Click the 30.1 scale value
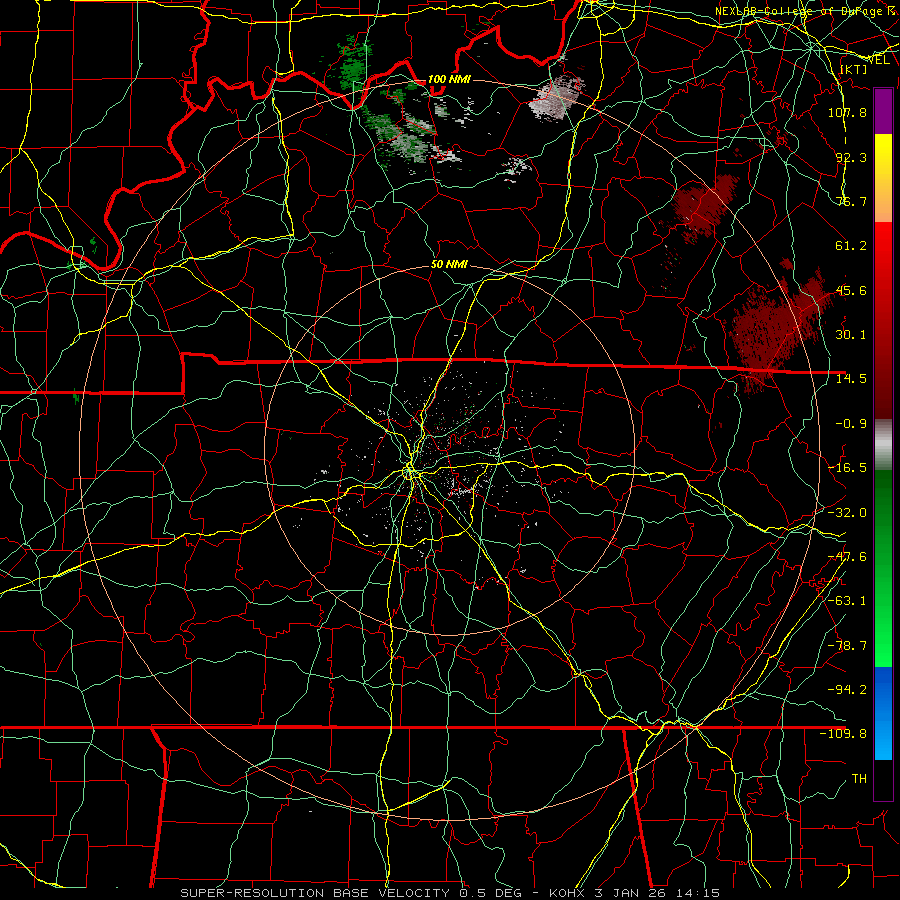Image resolution: width=900 pixels, height=900 pixels. [x=851, y=335]
